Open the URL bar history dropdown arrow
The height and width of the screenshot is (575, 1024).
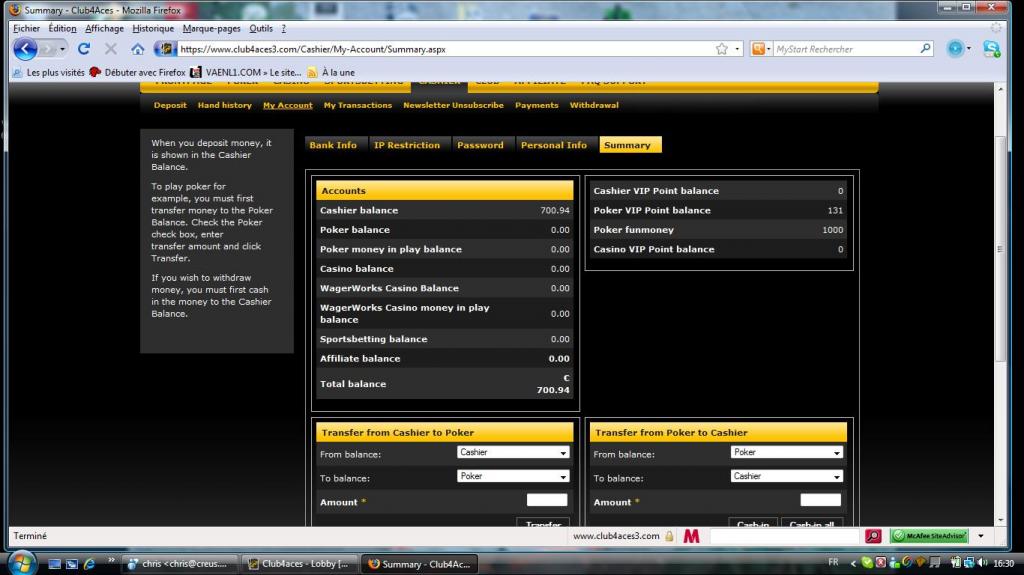[737, 49]
